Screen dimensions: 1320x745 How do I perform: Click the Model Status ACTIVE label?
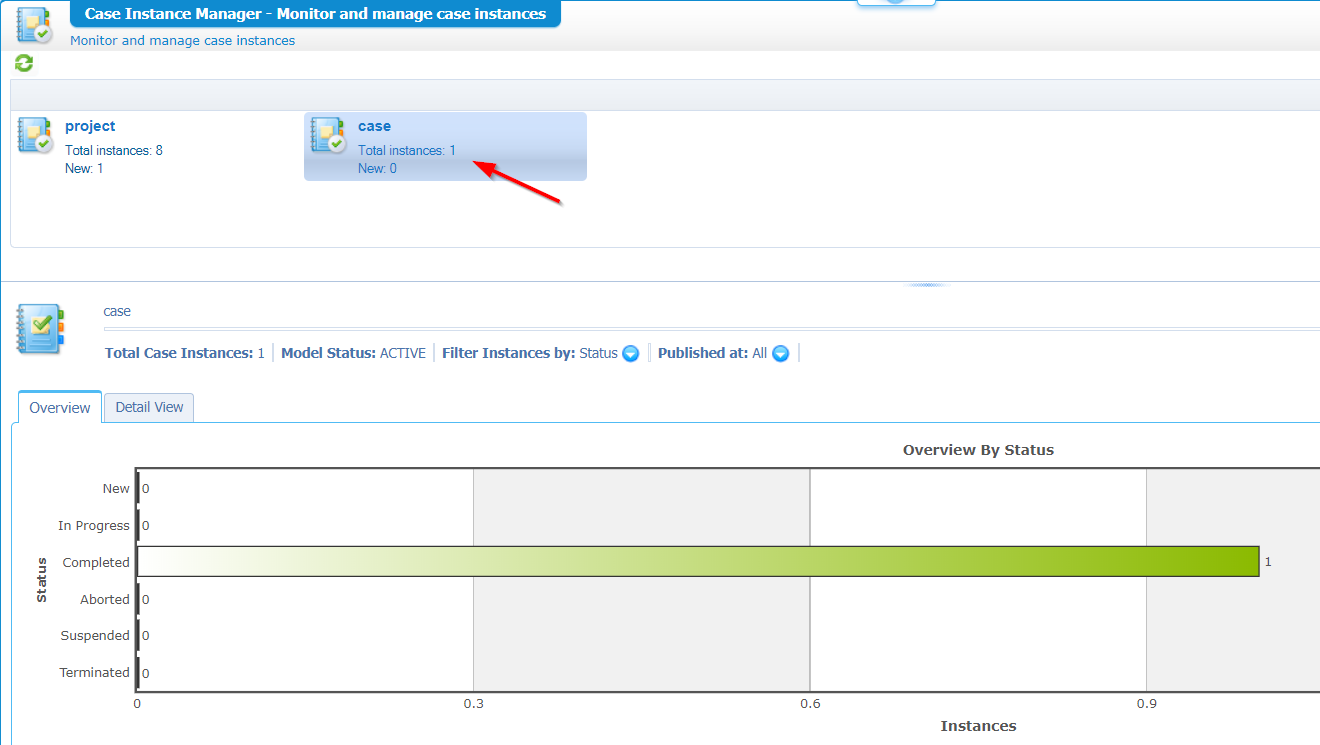pos(353,353)
